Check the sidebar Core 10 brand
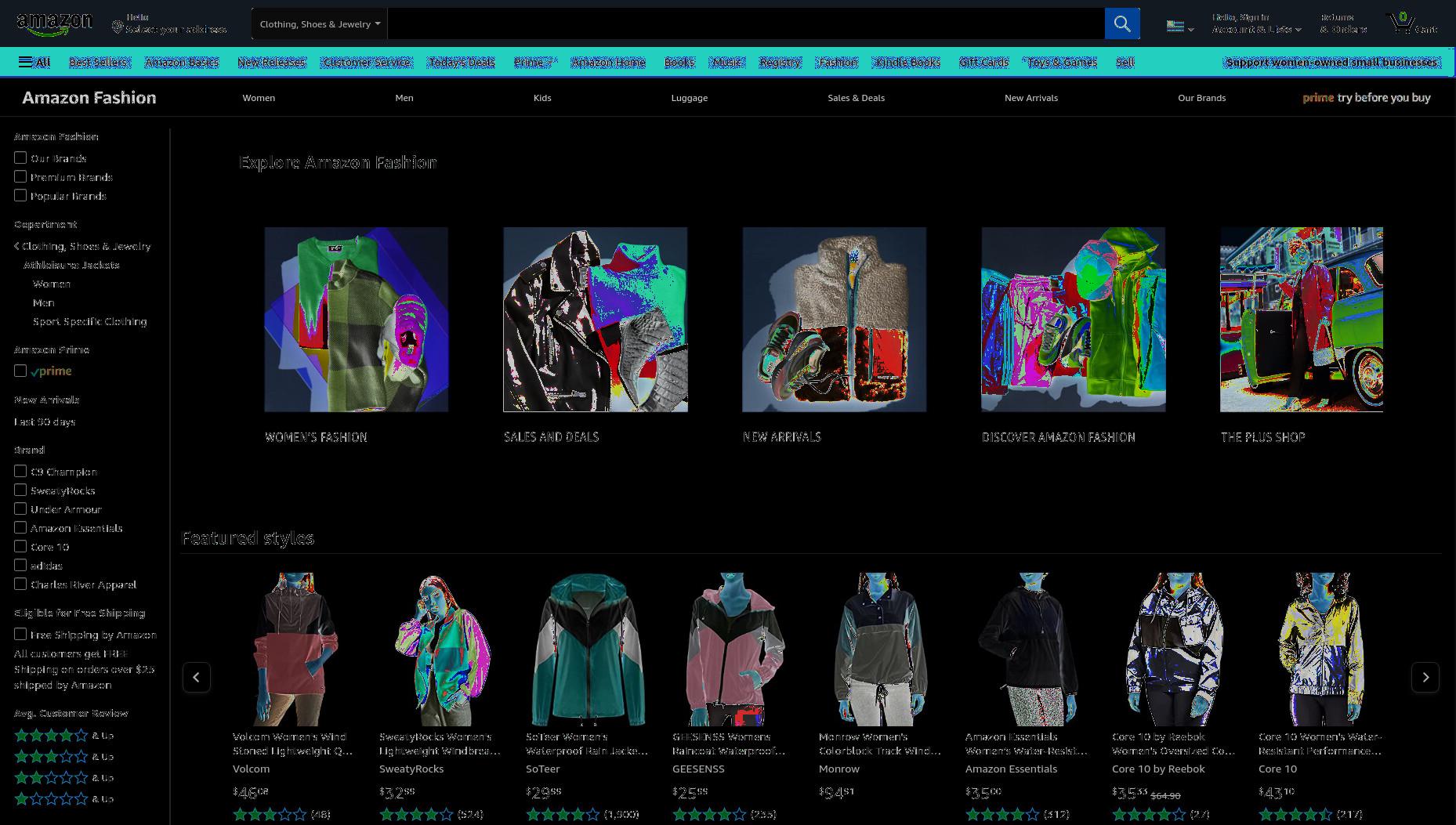Image resolution: width=1456 pixels, height=825 pixels. point(20,546)
